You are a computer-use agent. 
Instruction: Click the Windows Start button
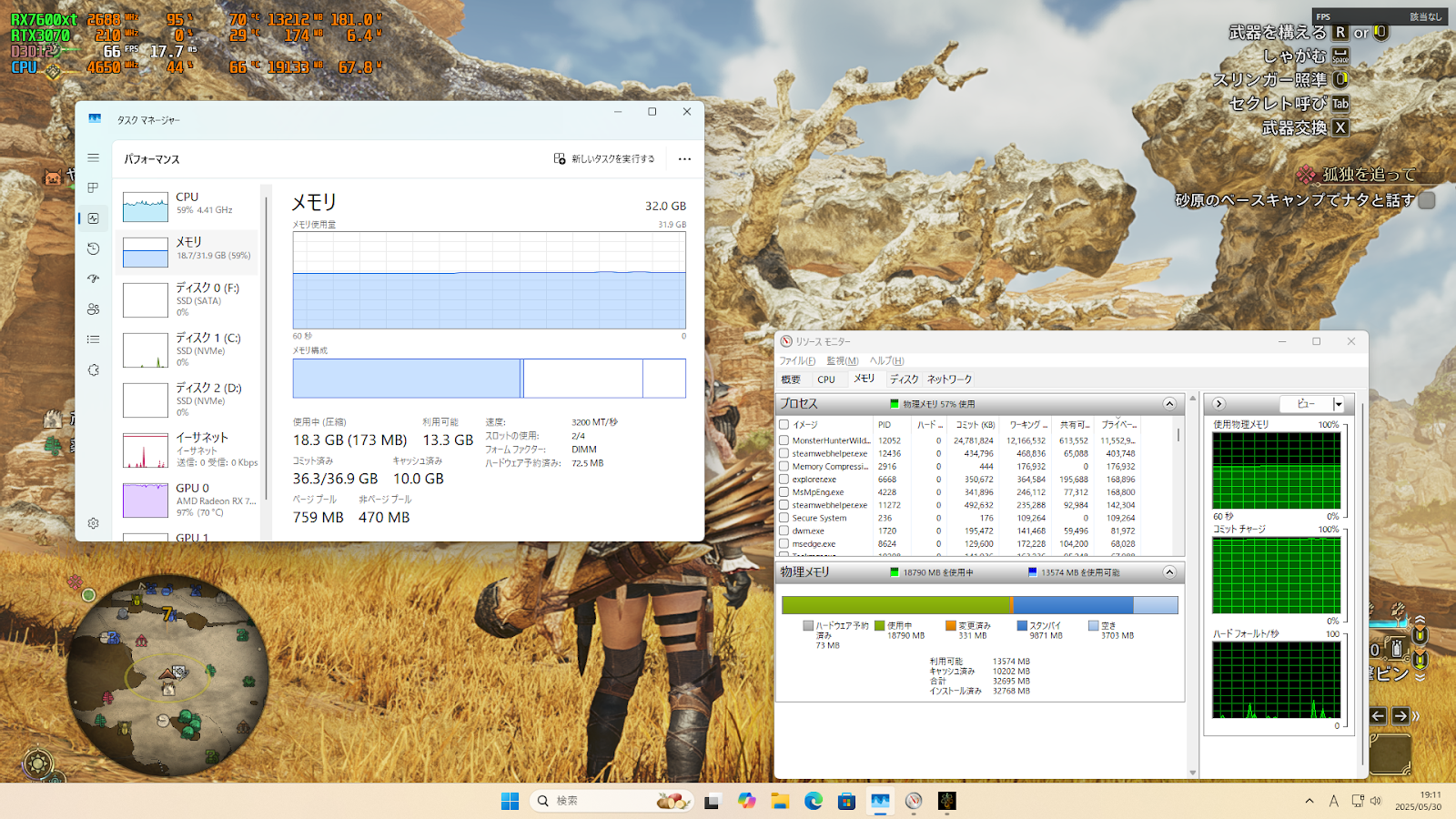510,801
